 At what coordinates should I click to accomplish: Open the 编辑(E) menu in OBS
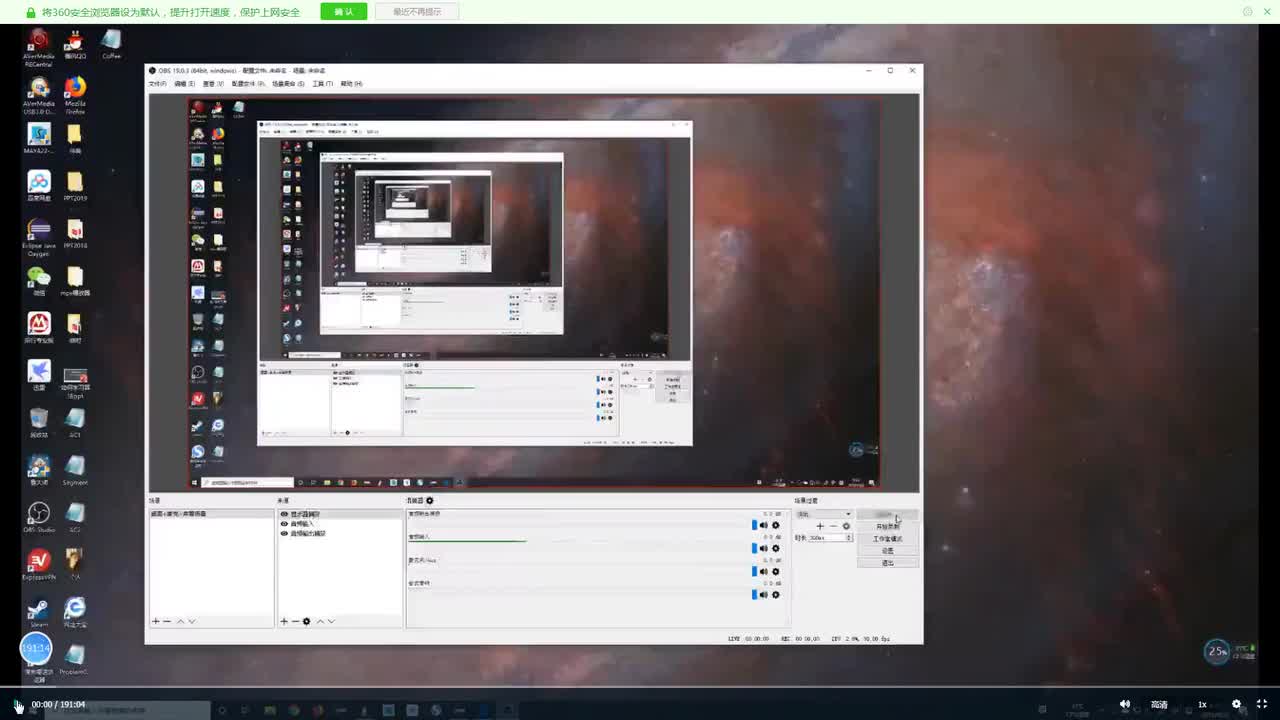point(185,84)
